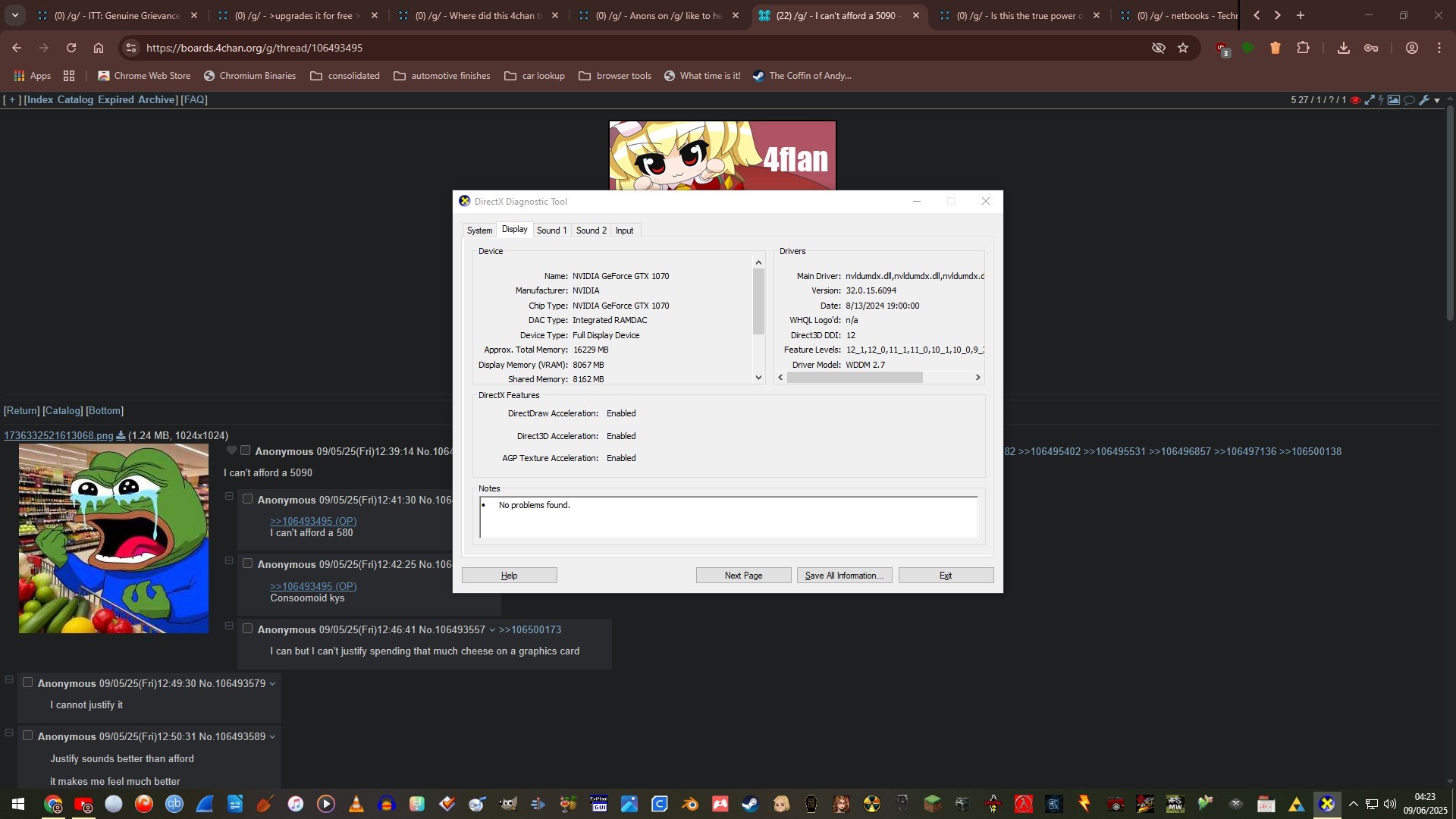This screenshot has height=819, width=1456.
Task: Open the gallery image icon in 4chan header
Action: coord(1394,100)
